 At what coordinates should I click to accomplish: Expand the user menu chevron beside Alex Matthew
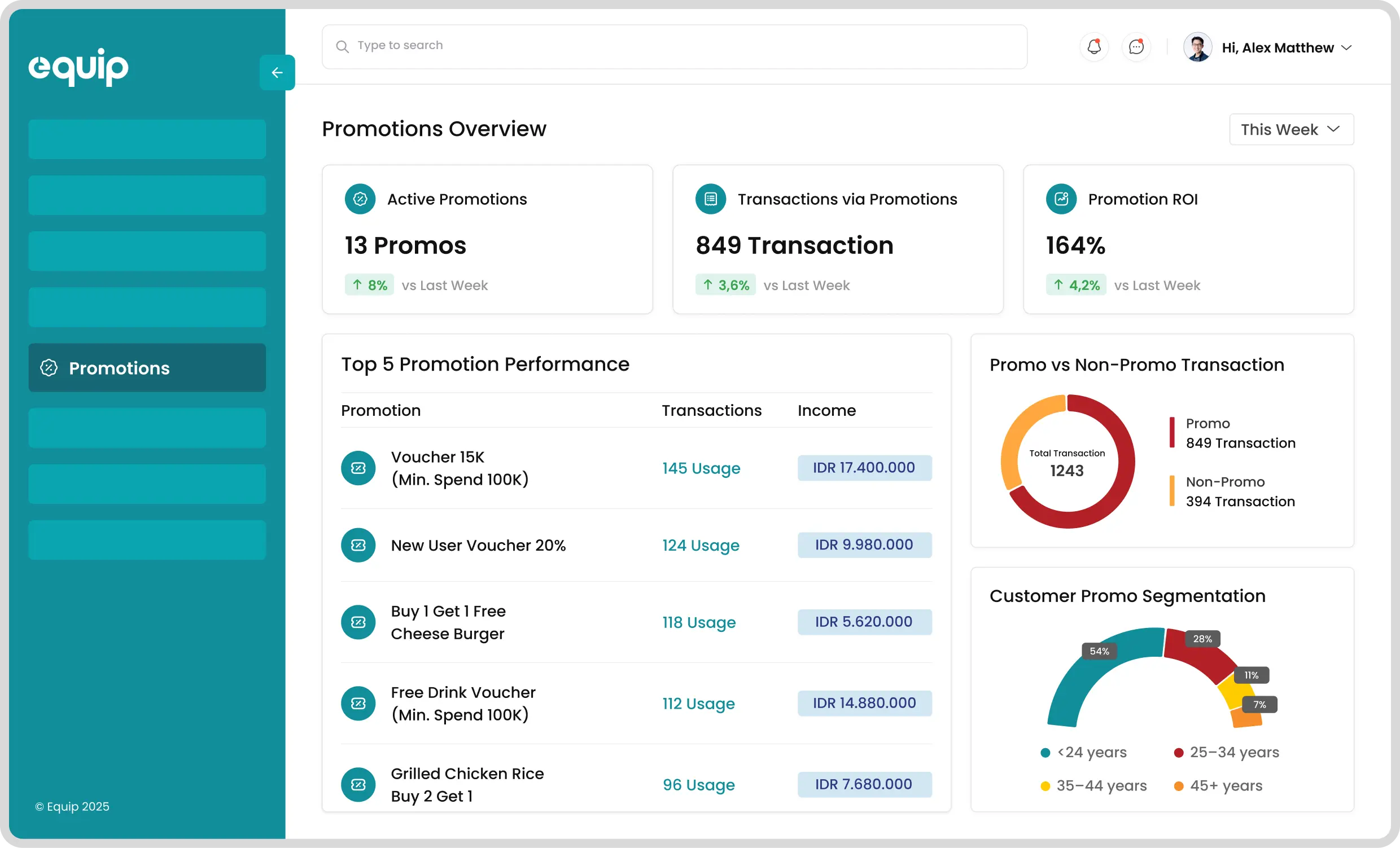point(1346,48)
